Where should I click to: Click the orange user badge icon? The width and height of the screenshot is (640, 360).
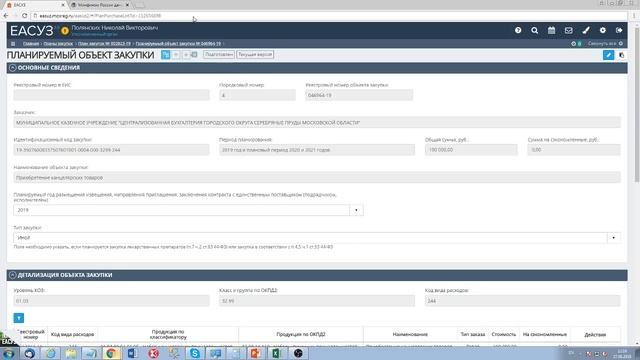pos(64,31)
